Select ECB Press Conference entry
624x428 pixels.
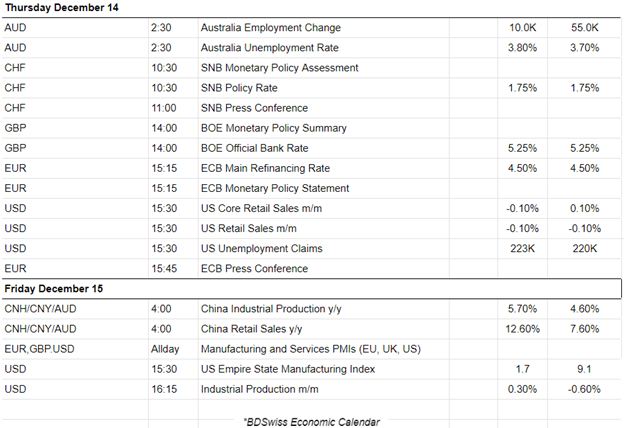(254, 268)
